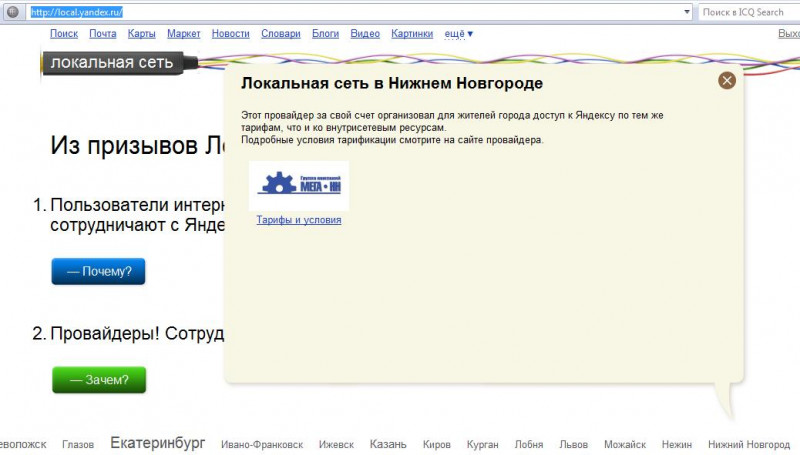The height and width of the screenshot is (455, 800).
Task: Open the Видео link
Action: click(x=365, y=34)
